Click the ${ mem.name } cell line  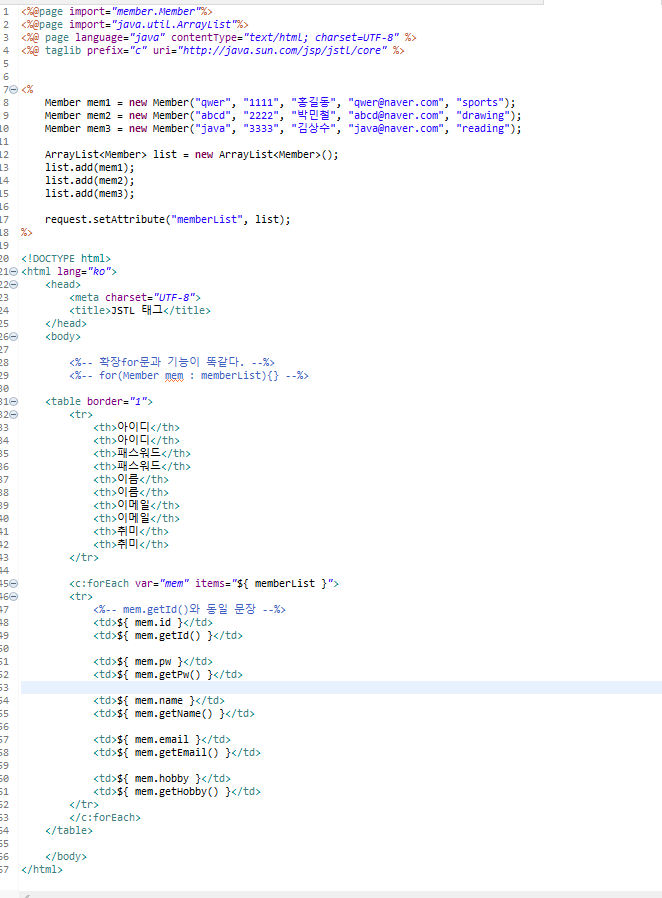coord(159,700)
